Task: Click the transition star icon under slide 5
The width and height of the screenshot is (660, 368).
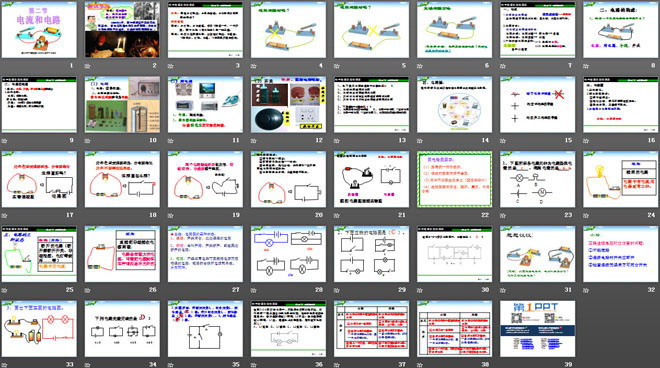Action: [x=337, y=66]
